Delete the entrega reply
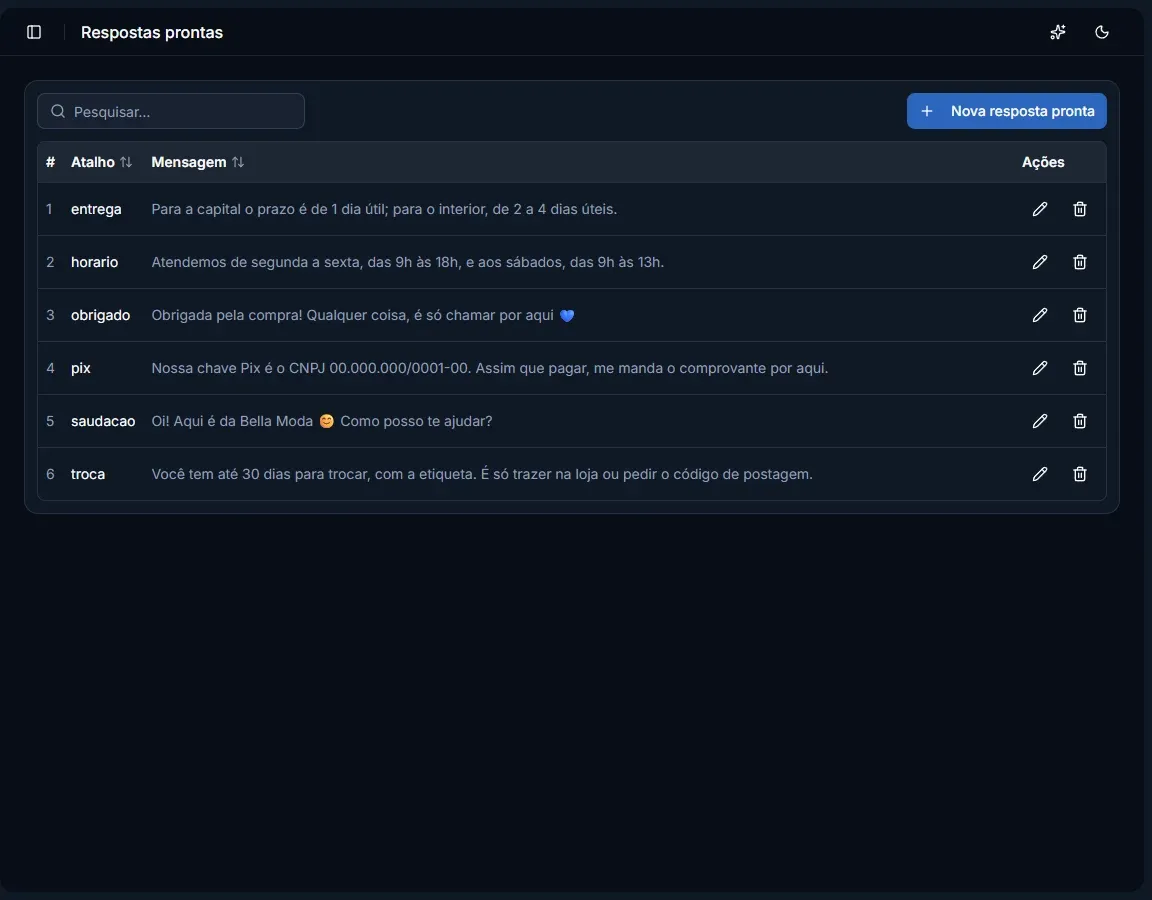The image size is (1152, 900). (x=1079, y=209)
